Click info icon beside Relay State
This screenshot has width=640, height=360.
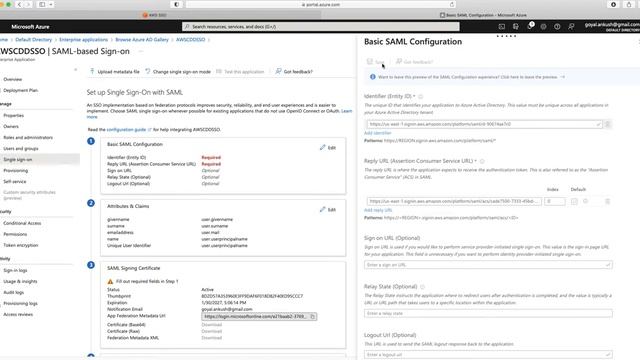tap(422, 287)
